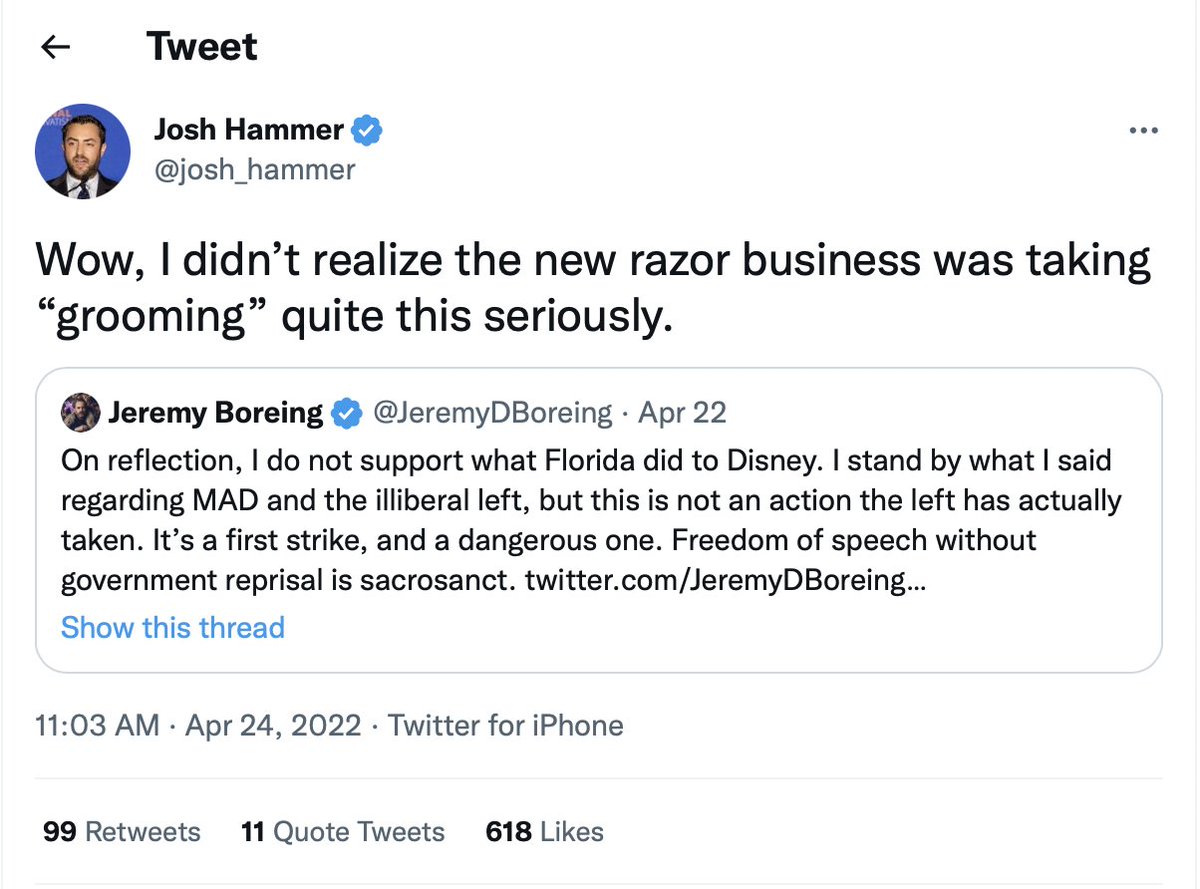
Task: Open the @josh_hammer handle link
Action: click(x=254, y=169)
